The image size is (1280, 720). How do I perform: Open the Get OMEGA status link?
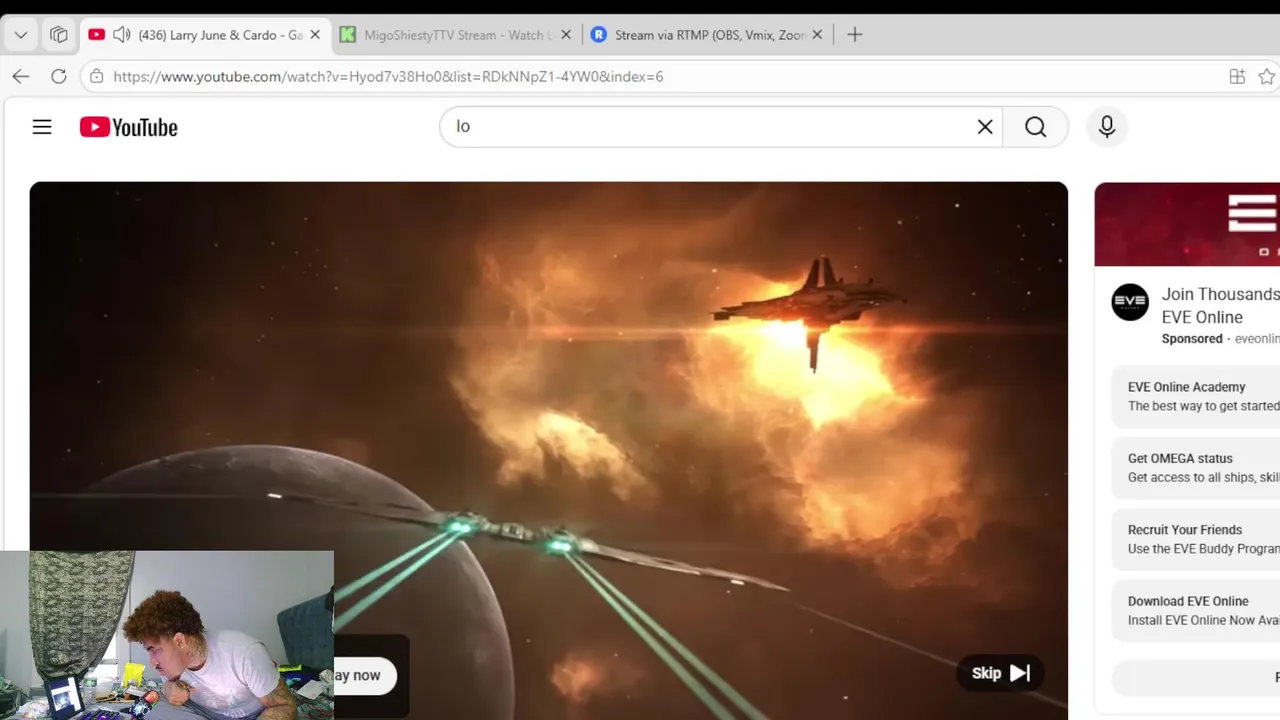coord(1196,468)
